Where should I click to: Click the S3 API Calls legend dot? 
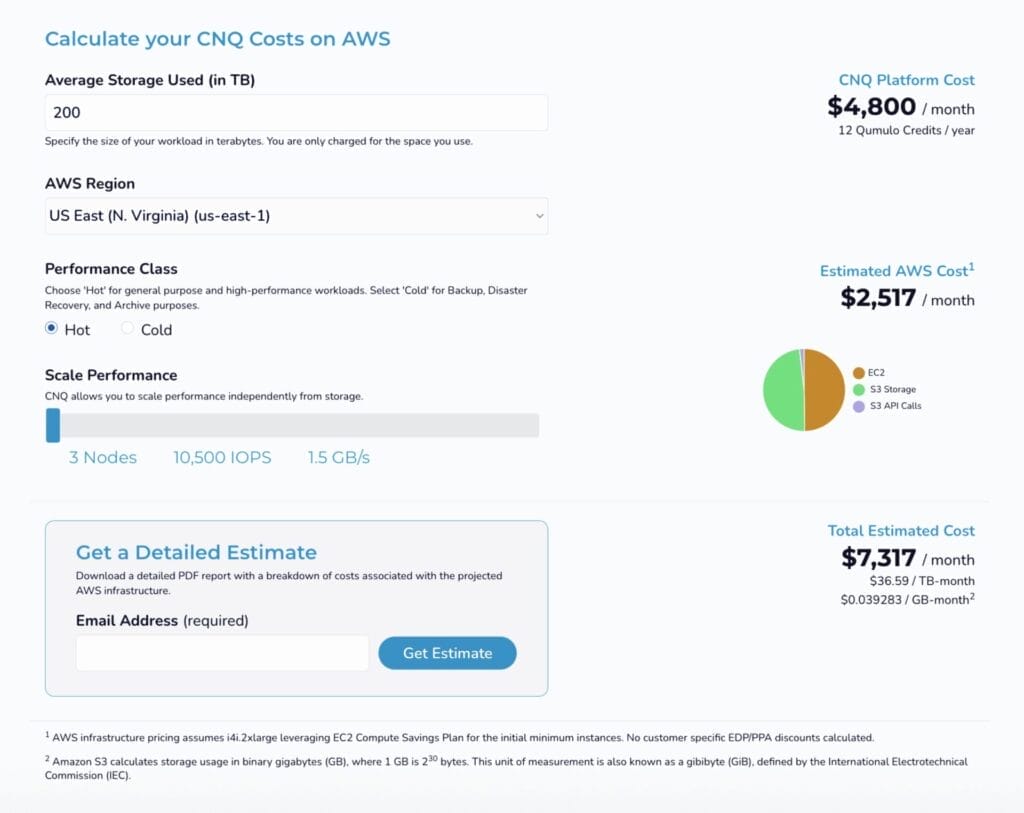pos(858,407)
